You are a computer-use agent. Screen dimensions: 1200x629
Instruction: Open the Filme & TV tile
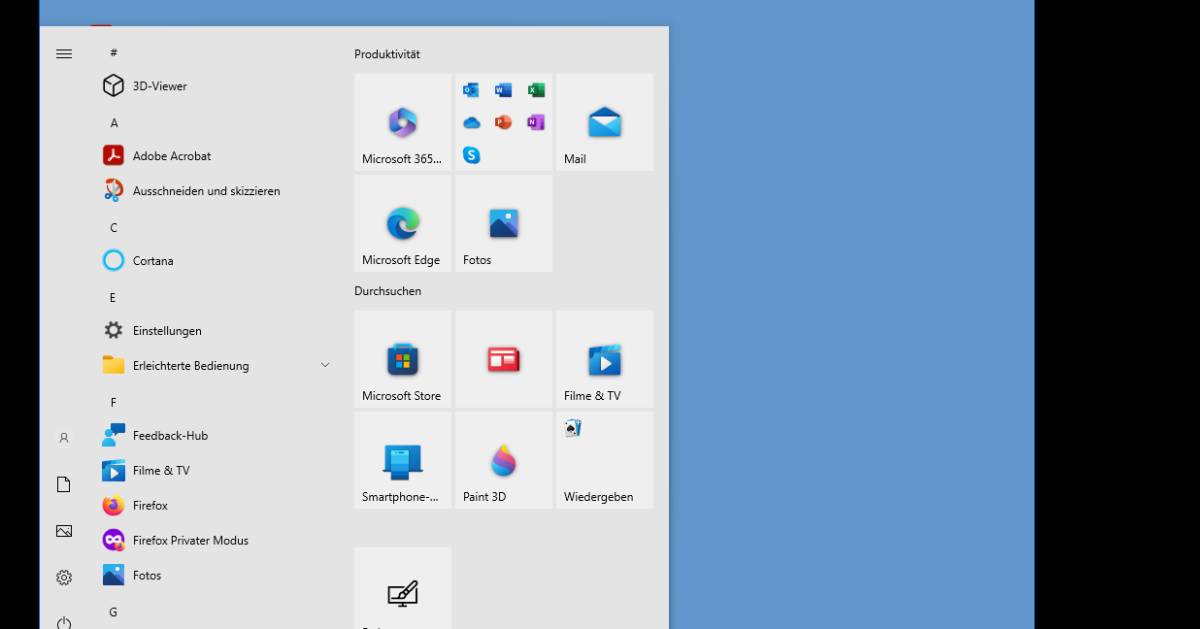click(605, 359)
